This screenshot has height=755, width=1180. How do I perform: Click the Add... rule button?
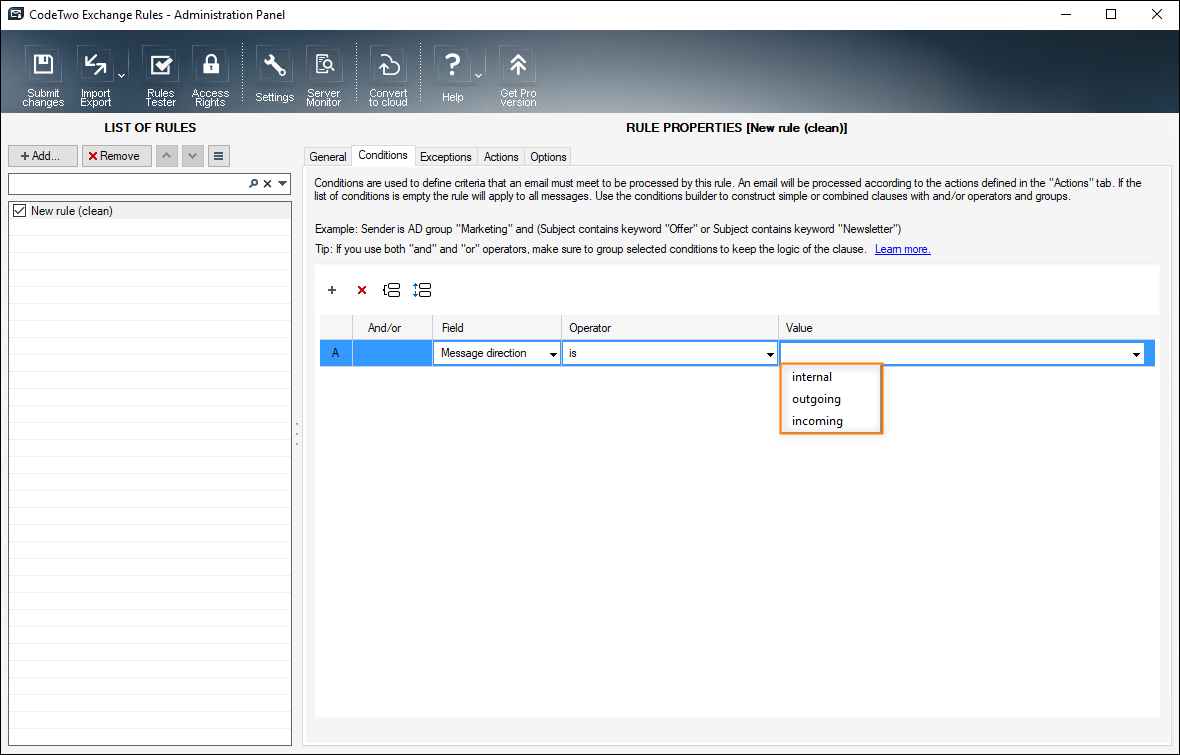click(43, 156)
